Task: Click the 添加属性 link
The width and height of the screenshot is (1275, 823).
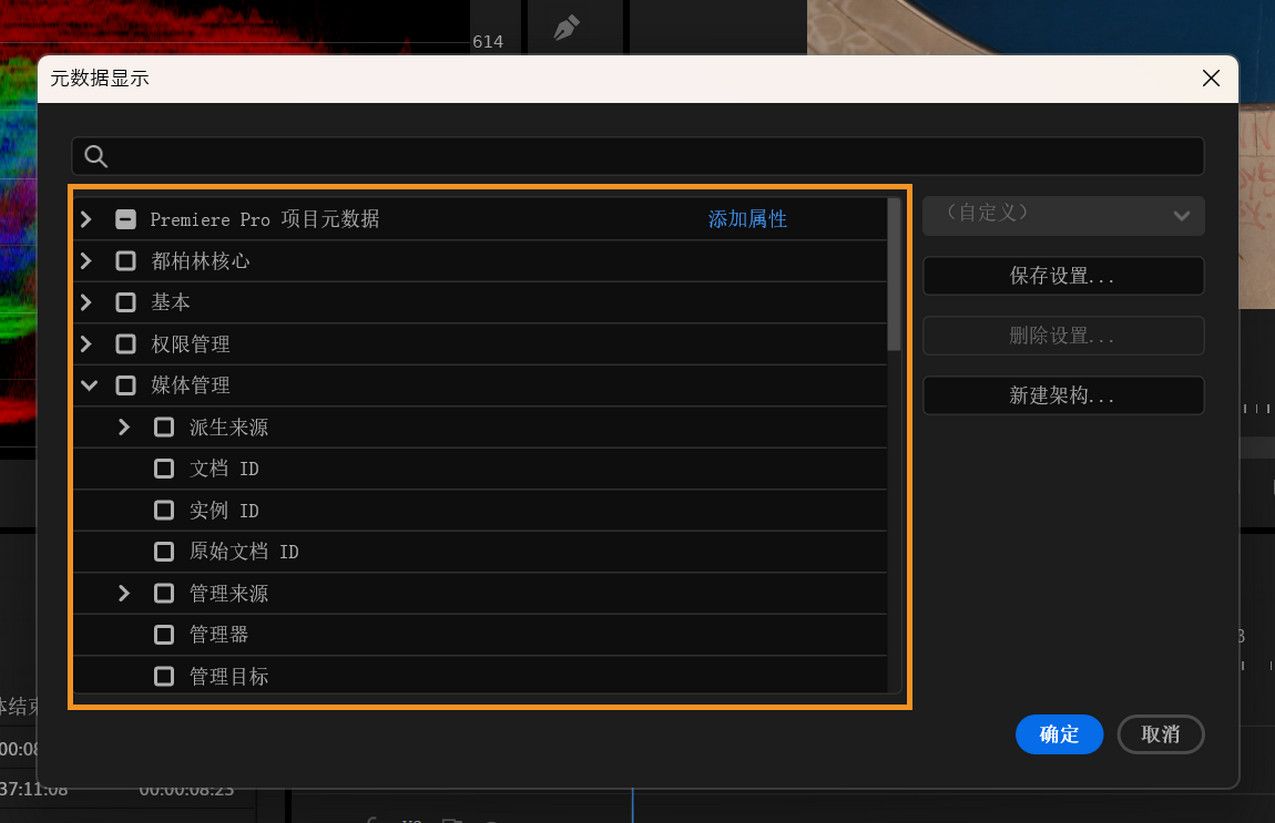Action: 748,219
